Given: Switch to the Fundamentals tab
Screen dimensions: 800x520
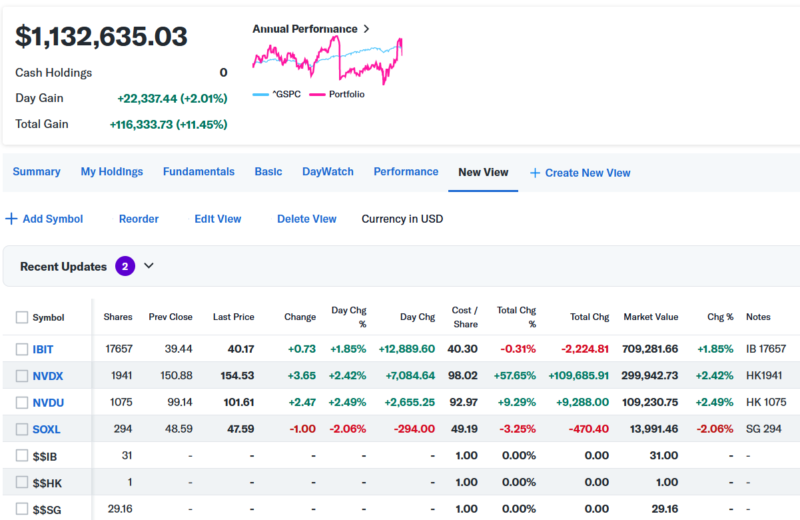Looking at the screenshot, I should pos(198,172).
